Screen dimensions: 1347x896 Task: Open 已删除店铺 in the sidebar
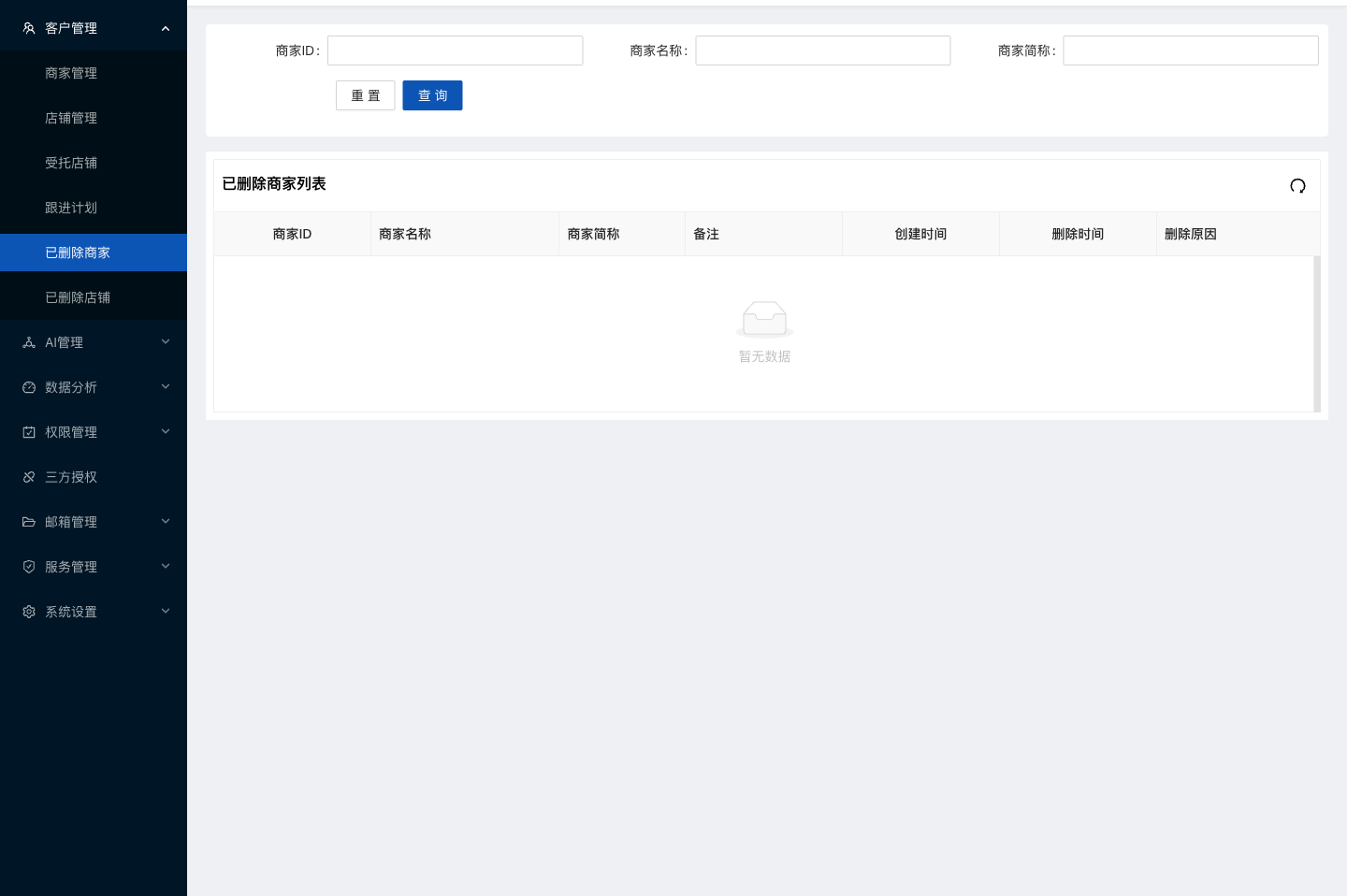coord(94,297)
